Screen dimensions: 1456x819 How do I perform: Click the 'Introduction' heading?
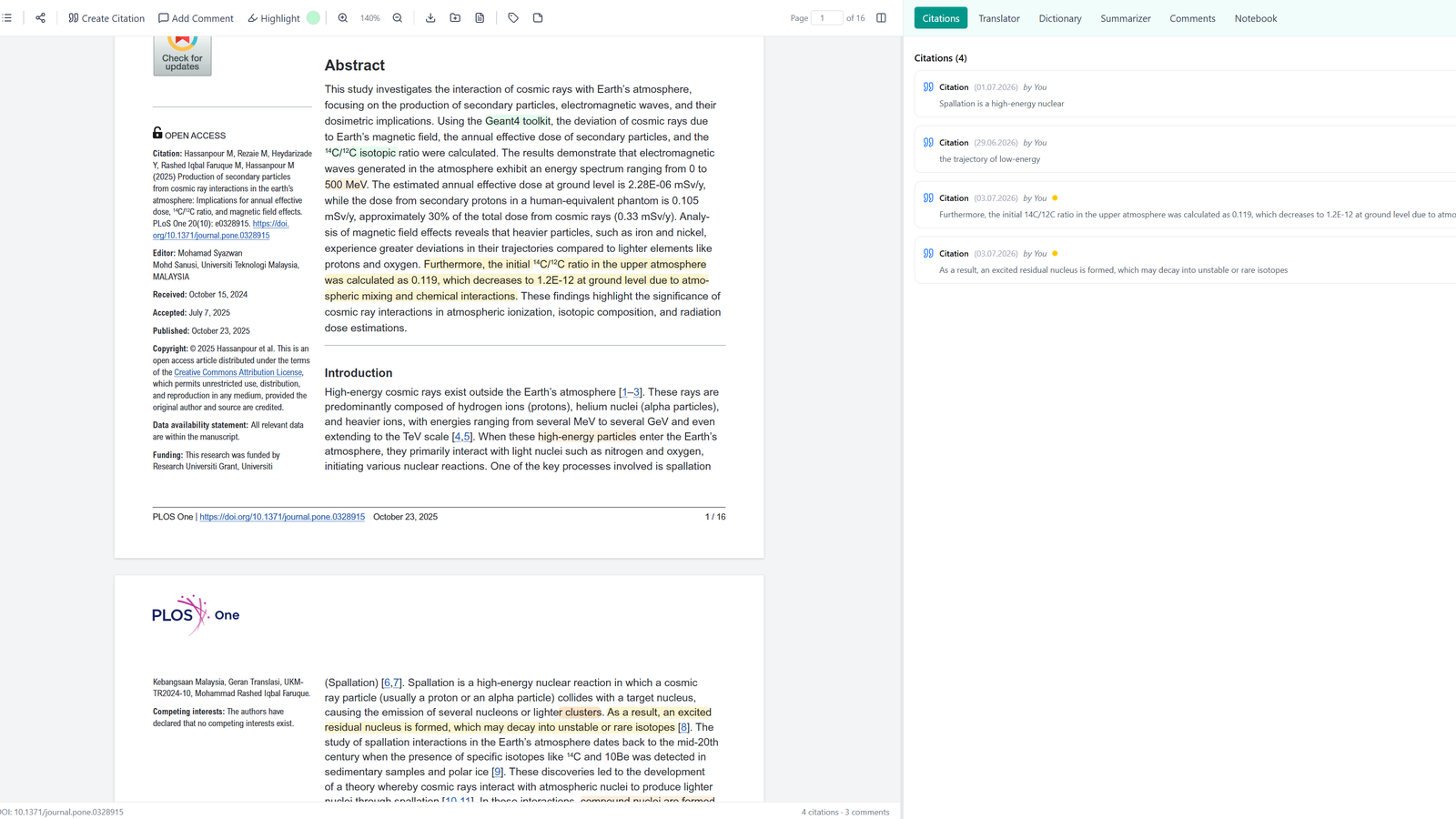point(359,373)
